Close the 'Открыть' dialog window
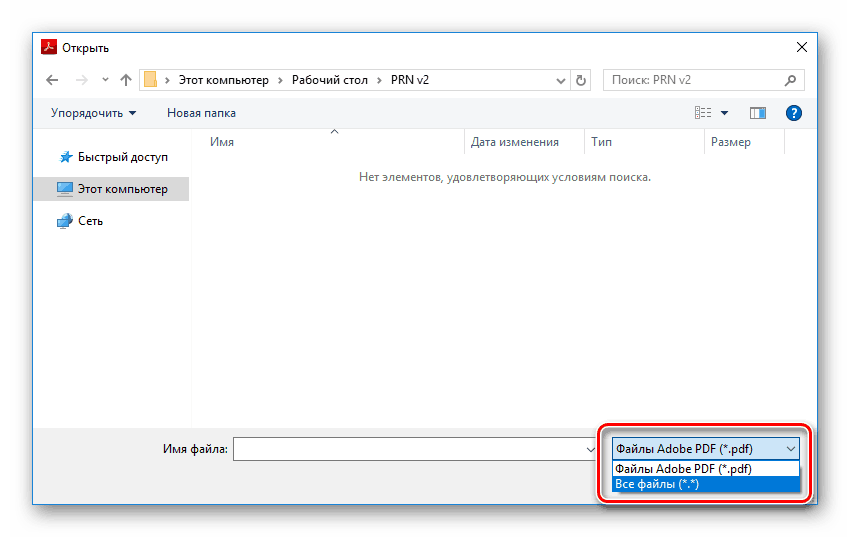850x537 pixels. coord(802,48)
